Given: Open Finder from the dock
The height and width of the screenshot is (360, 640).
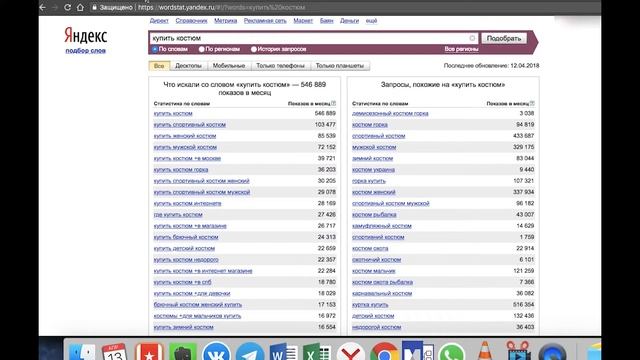Looking at the screenshot, I should [x=82, y=352].
